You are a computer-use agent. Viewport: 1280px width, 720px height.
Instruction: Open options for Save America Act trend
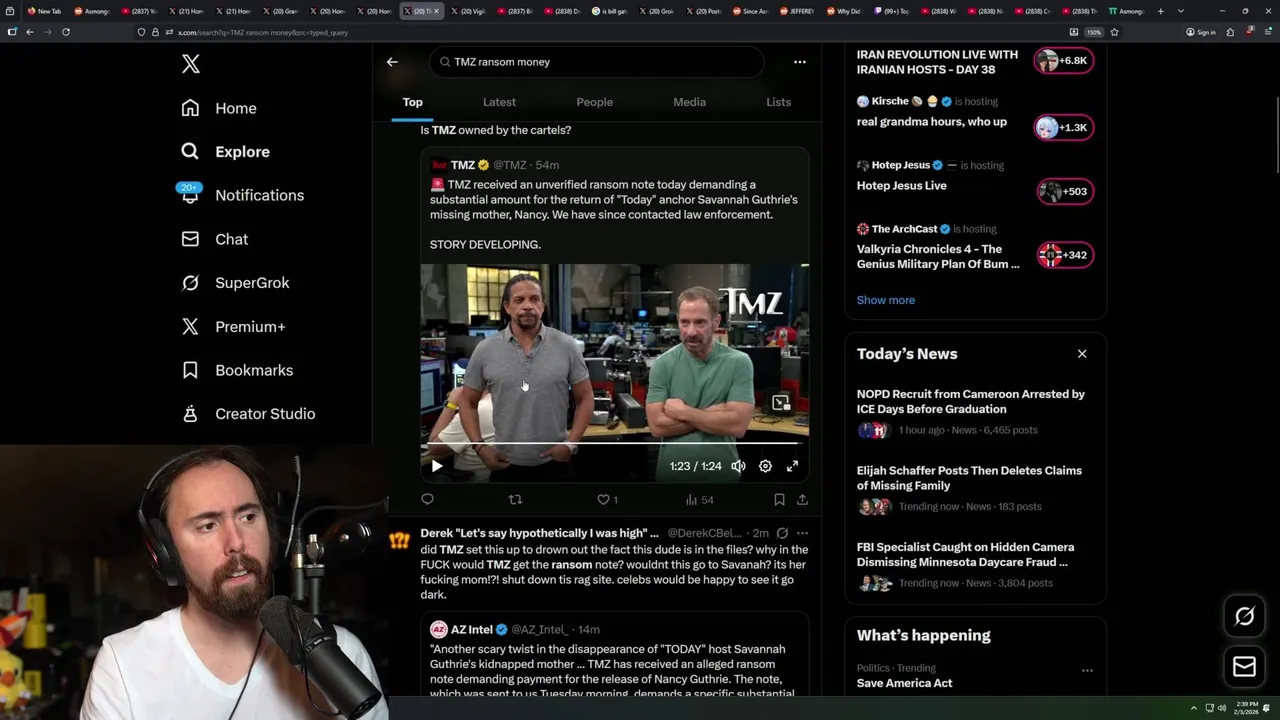[x=1087, y=670]
